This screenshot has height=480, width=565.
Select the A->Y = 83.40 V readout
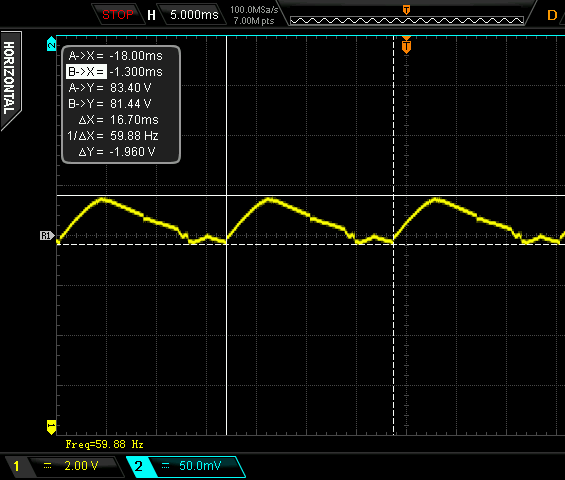[x=110, y=88]
